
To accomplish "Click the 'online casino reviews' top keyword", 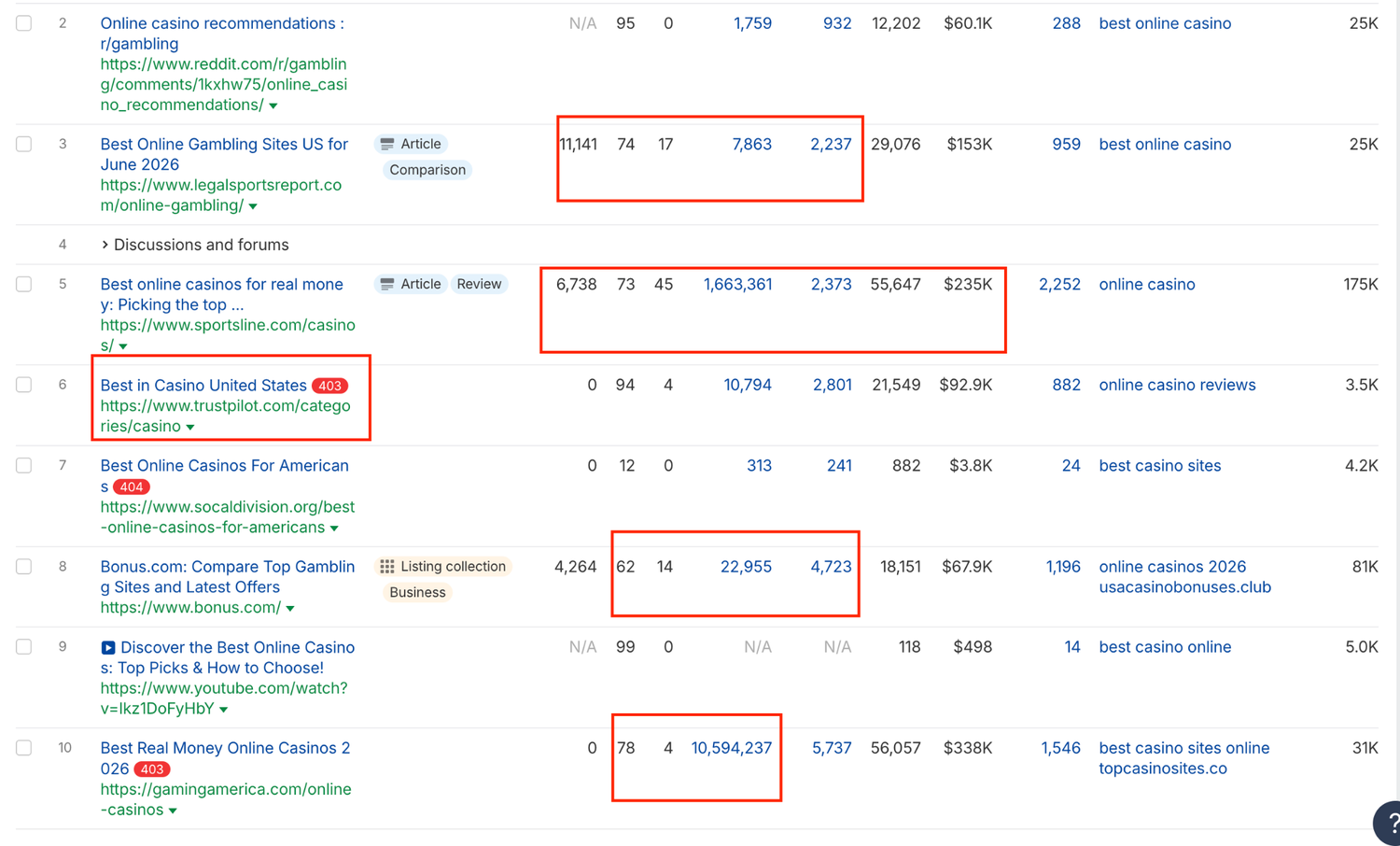I will tap(1177, 385).
